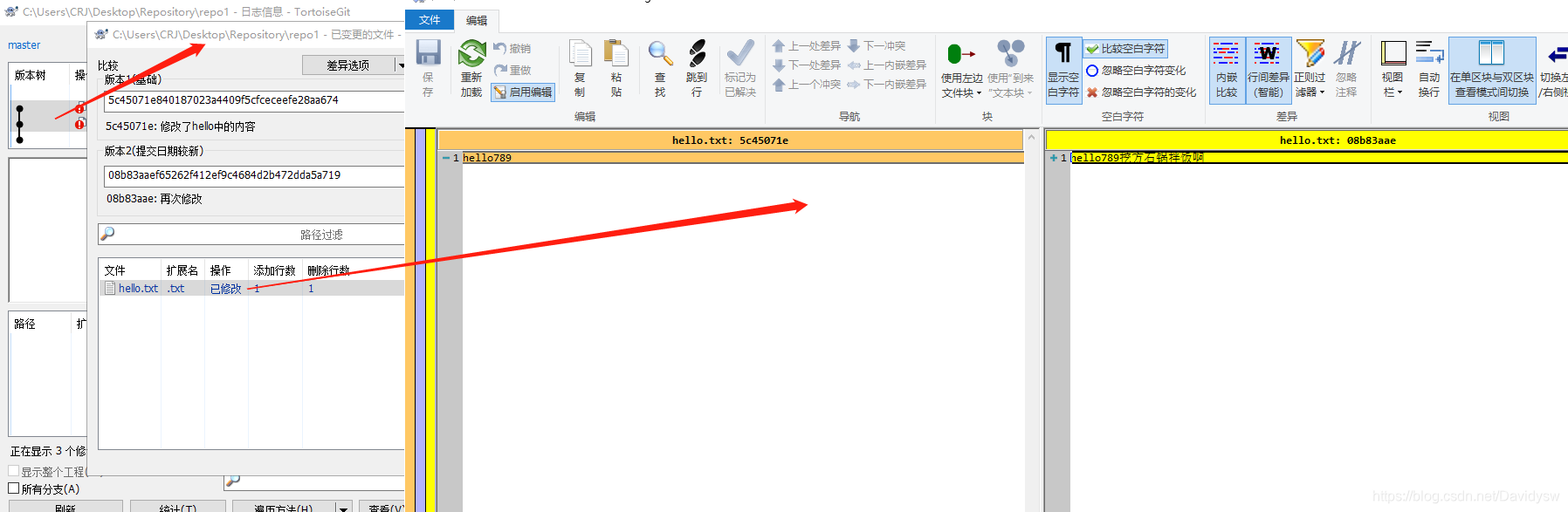Click the left pane scrollbar up arrow
This screenshot has width=1568, height=512.
pos(1032,137)
